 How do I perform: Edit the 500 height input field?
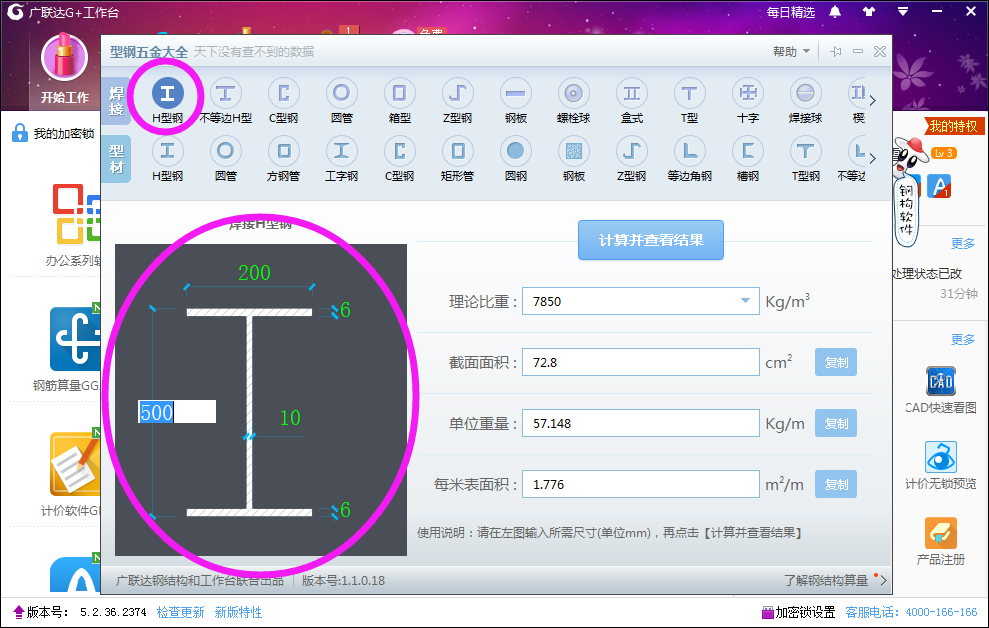[177, 412]
